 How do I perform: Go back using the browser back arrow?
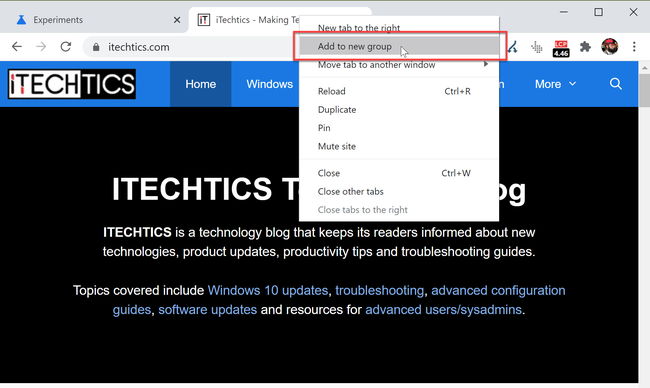17,46
